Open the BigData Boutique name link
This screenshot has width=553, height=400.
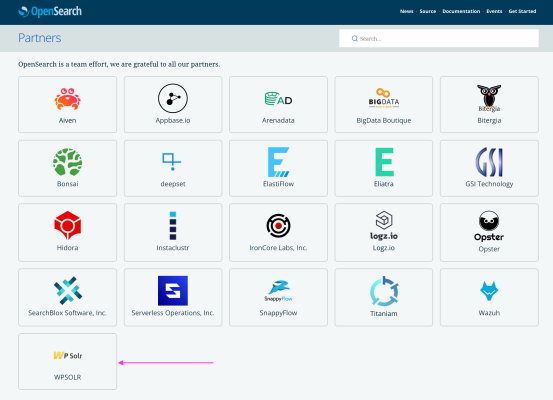[384, 120]
